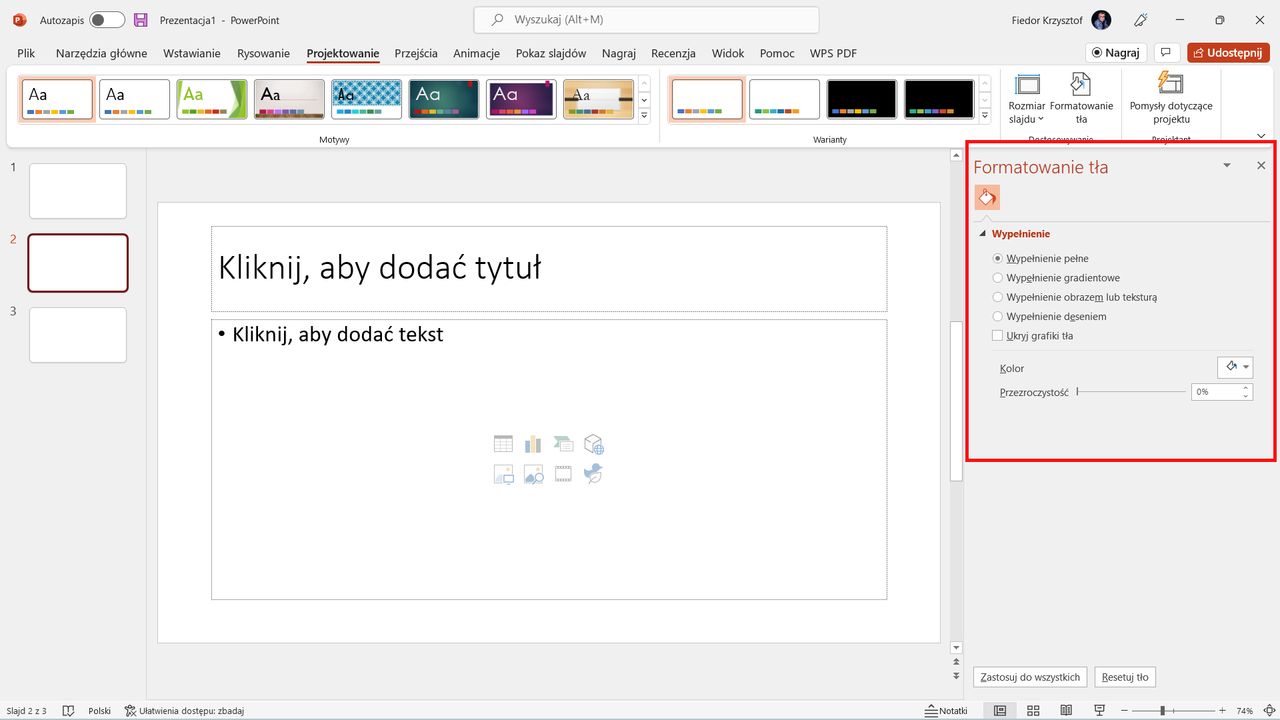
Task: Insert a 3D model via the placeholder icon
Action: pyautogui.click(x=593, y=443)
